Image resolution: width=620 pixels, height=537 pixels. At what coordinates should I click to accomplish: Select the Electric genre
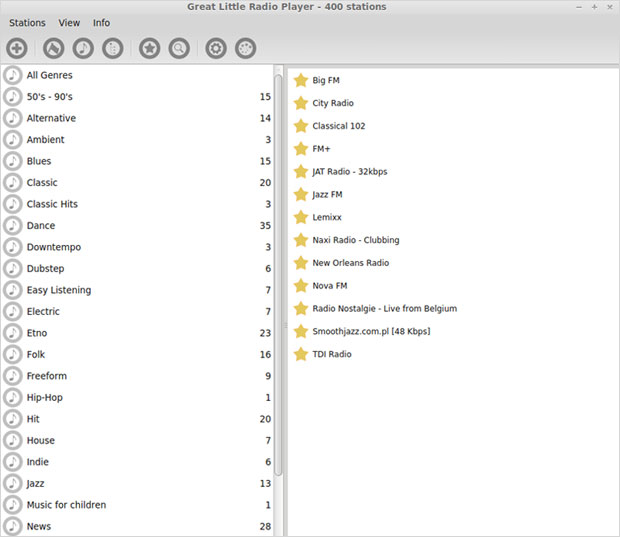[137, 312]
